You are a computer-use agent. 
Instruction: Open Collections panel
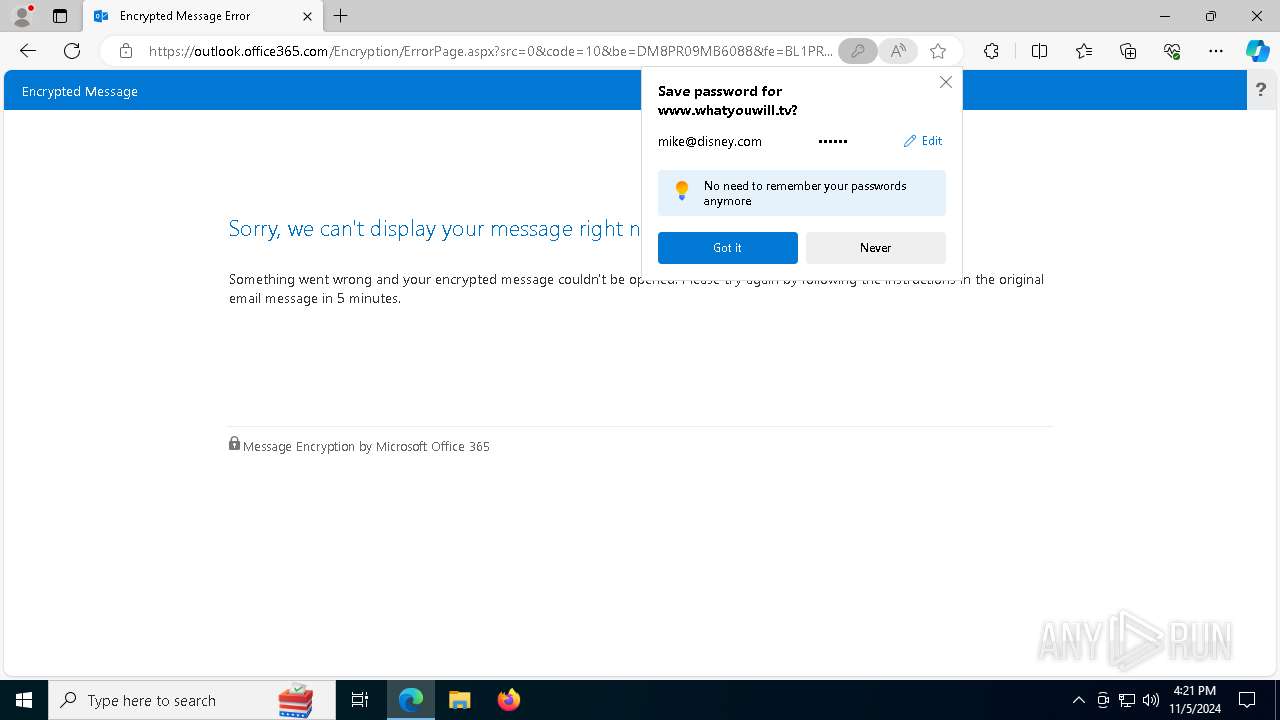click(x=1128, y=51)
